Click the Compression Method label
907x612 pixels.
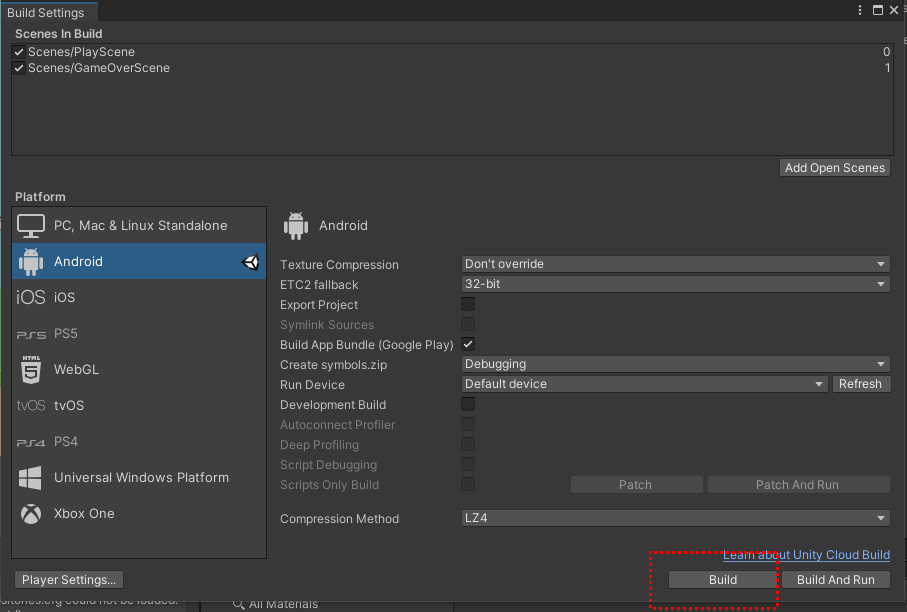pos(340,519)
